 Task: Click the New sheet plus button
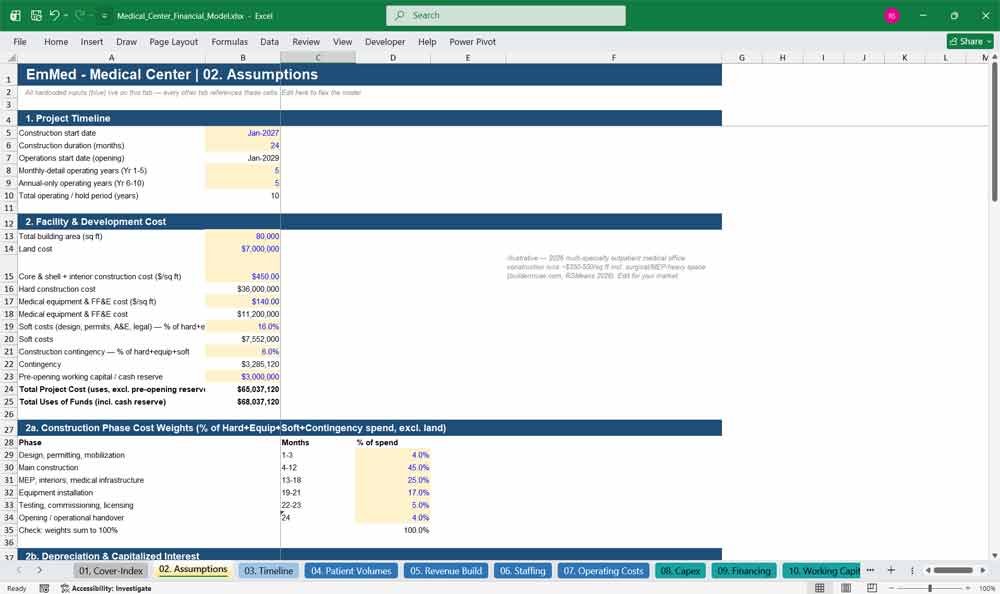pos(891,570)
